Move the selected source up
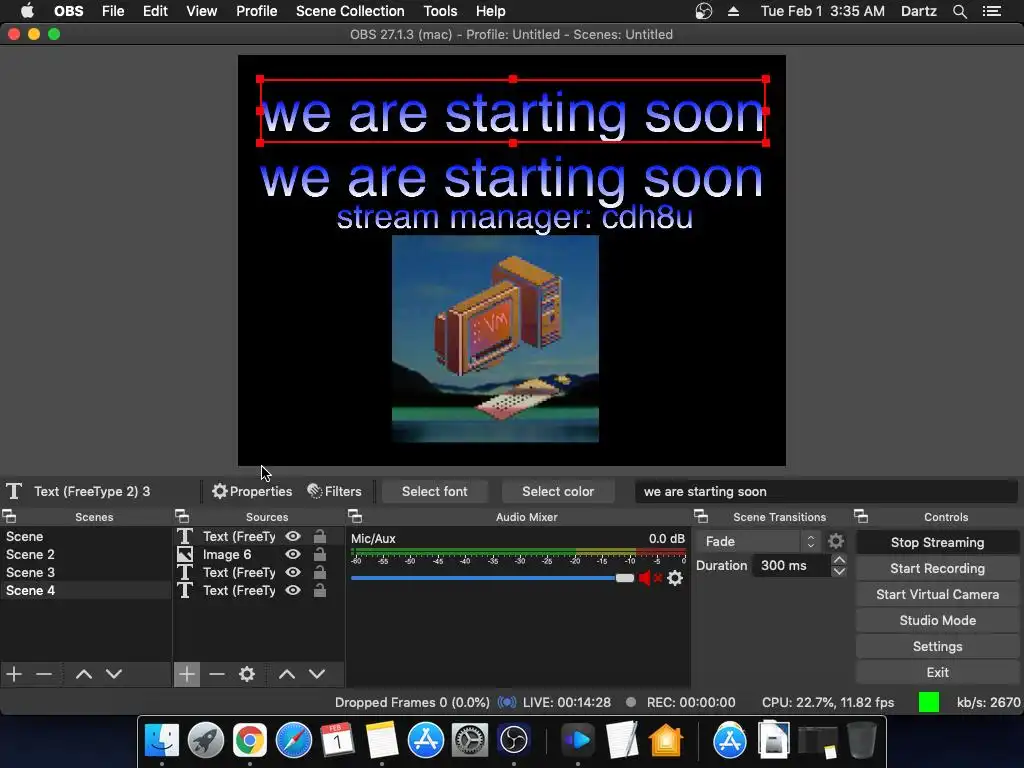 point(287,674)
